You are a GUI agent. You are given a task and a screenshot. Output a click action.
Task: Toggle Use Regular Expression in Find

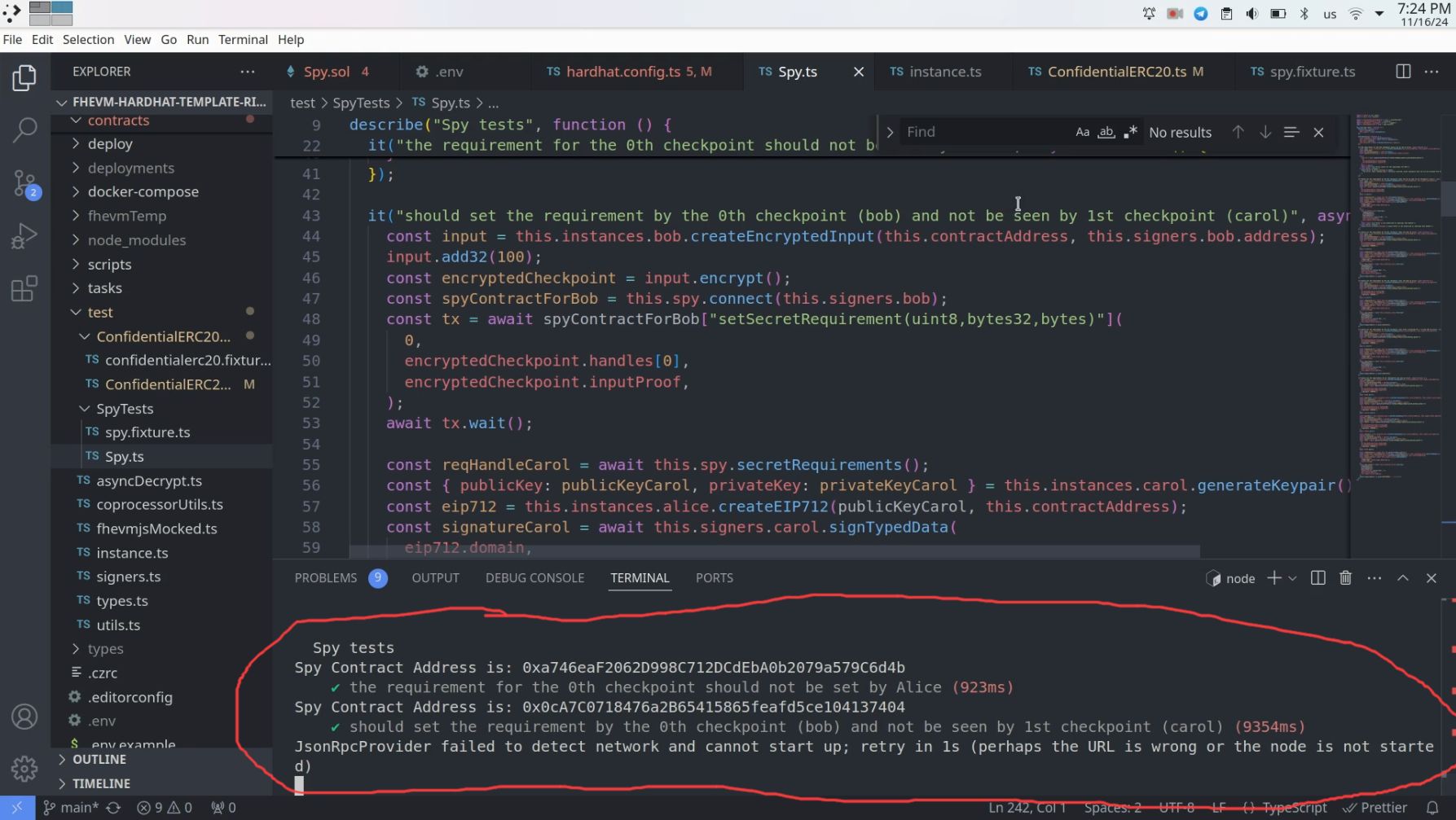click(x=1130, y=132)
